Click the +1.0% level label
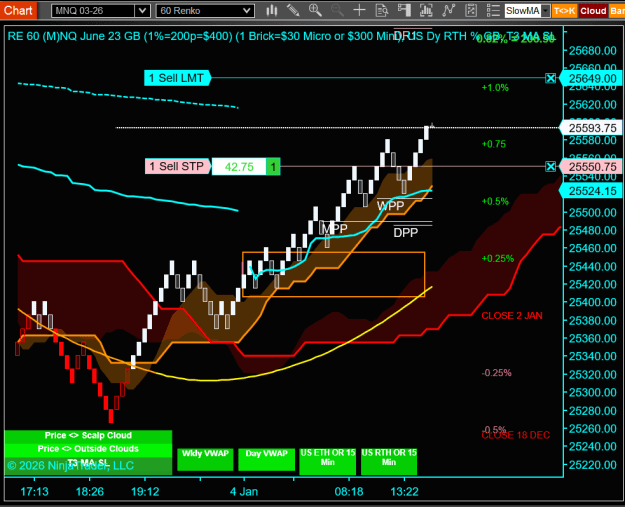This screenshot has height=507, width=625. pos(495,88)
